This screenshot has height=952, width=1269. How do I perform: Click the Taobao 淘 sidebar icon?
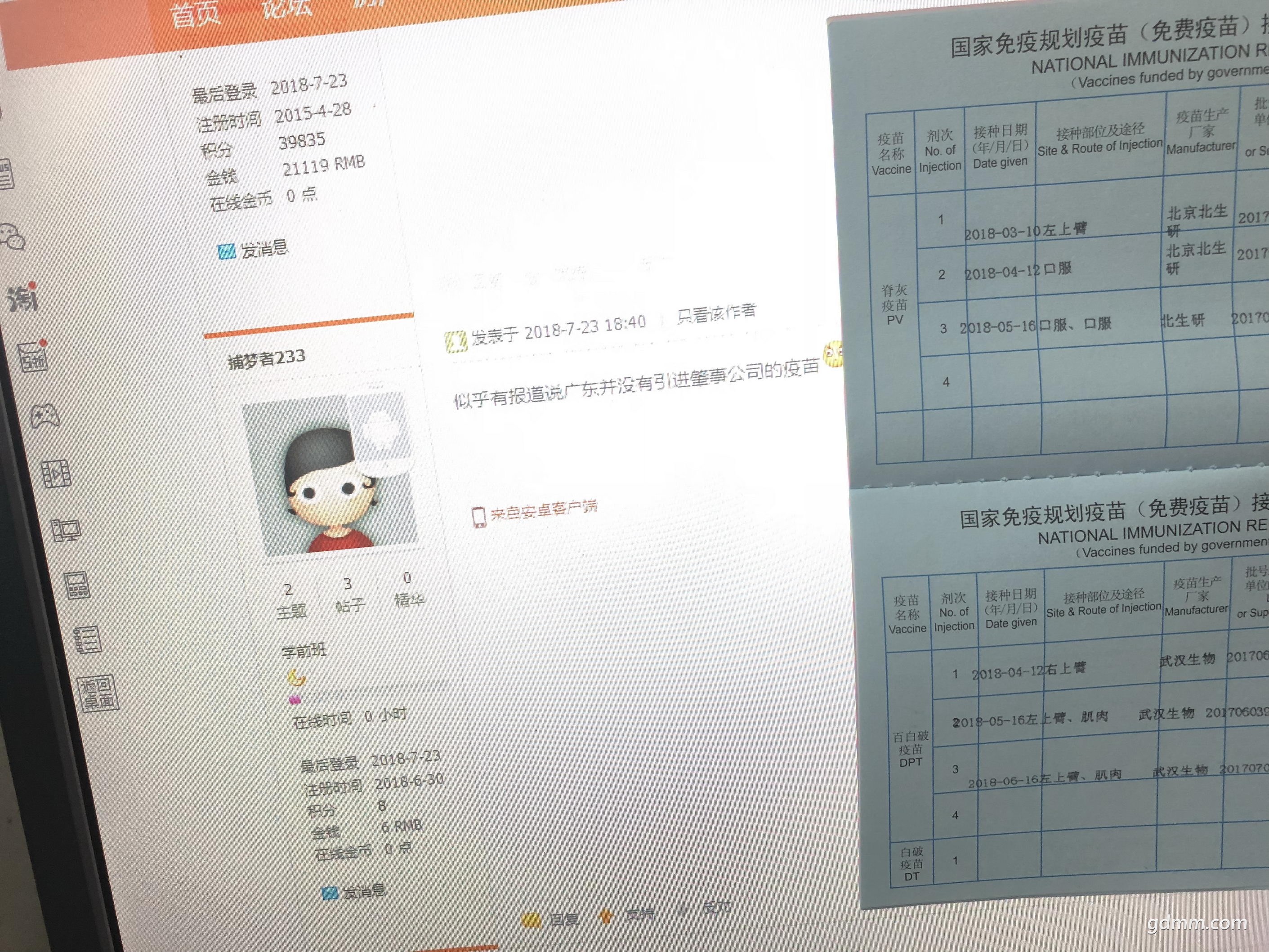coord(23,298)
